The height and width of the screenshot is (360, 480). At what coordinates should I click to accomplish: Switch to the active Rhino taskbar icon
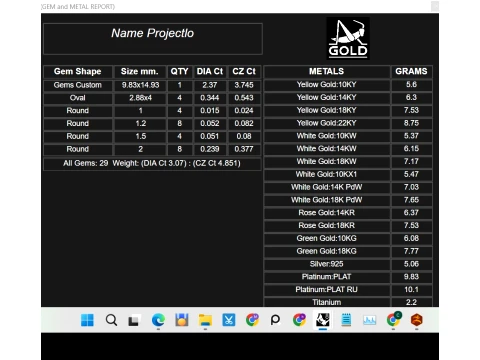322,320
